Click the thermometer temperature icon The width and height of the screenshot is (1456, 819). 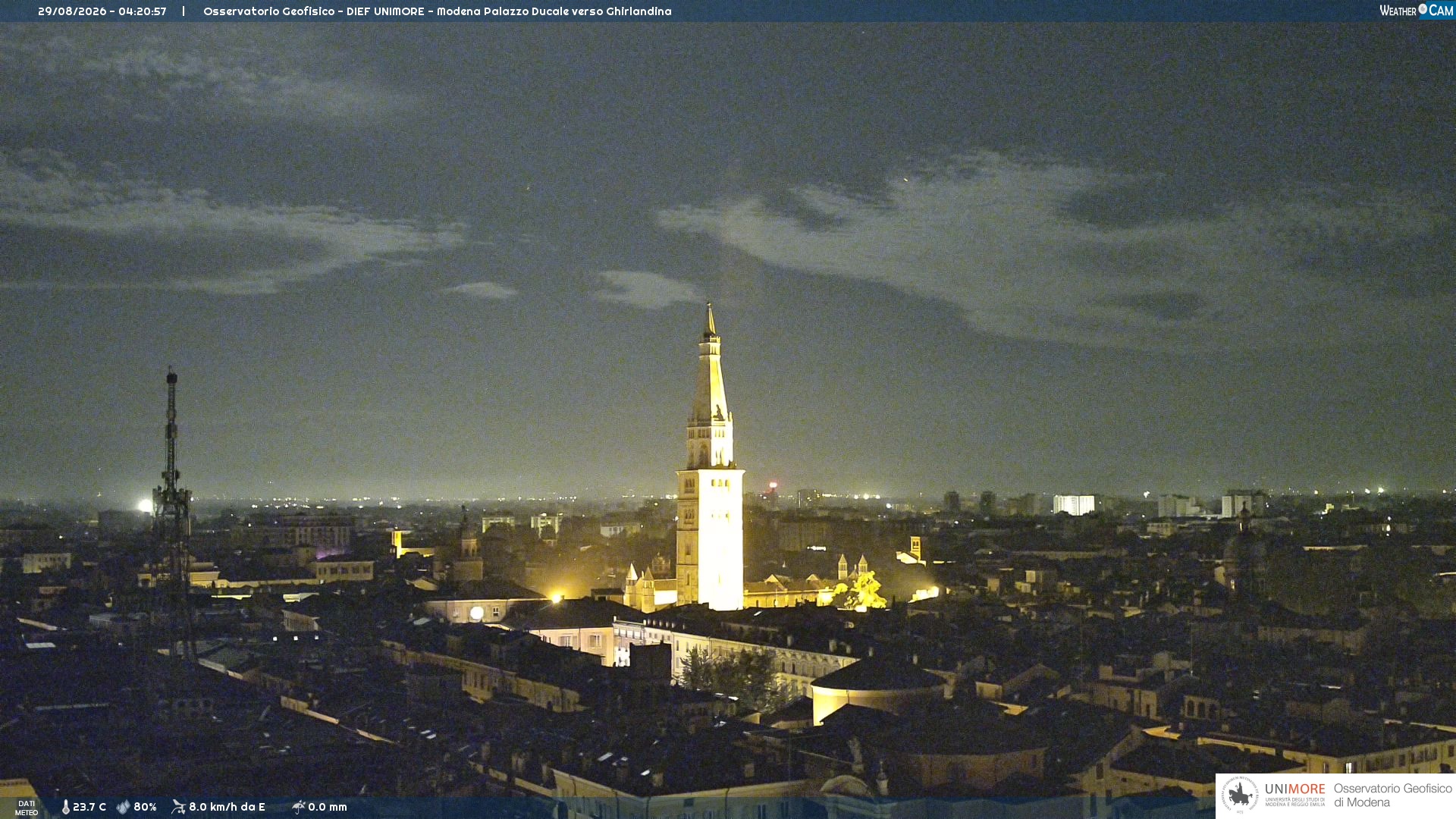pyautogui.click(x=66, y=807)
